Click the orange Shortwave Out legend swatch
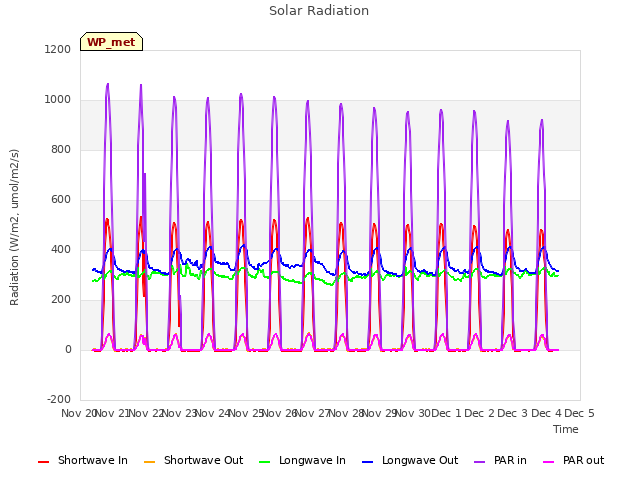The height and width of the screenshot is (480, 640). point(149,462)
